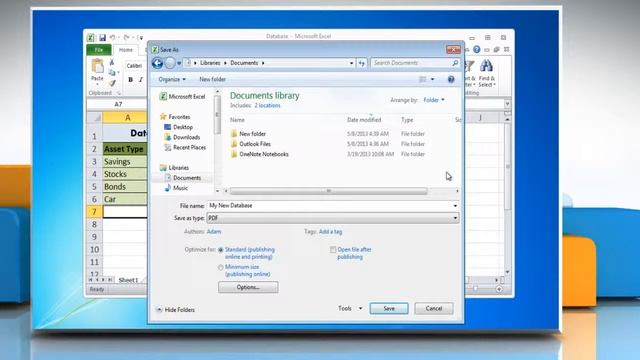This screenshot has height=360, width=640.
Task: Select Music under Libraries
Action: click(x=176, y=188)
